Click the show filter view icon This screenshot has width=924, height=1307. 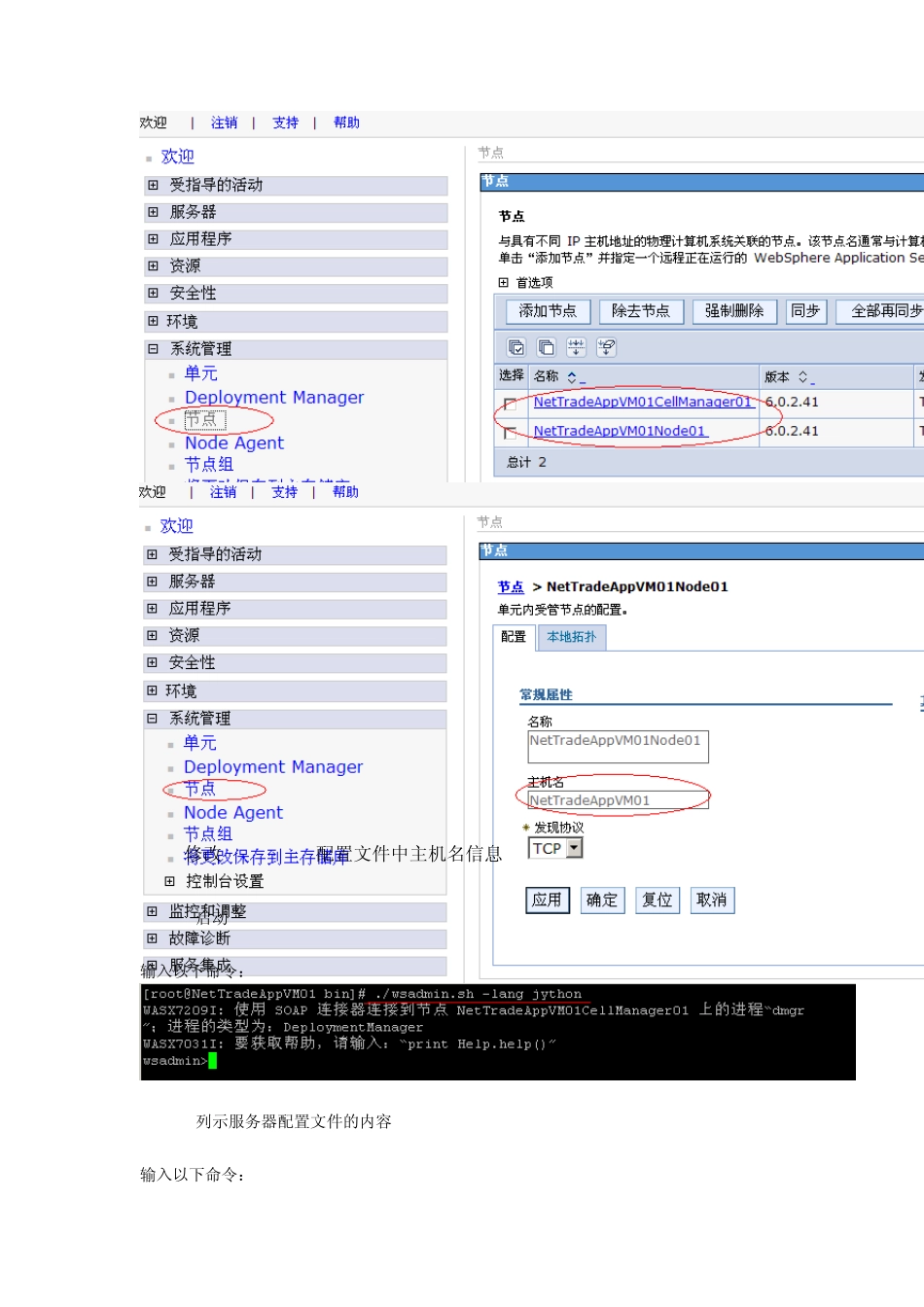577,347
